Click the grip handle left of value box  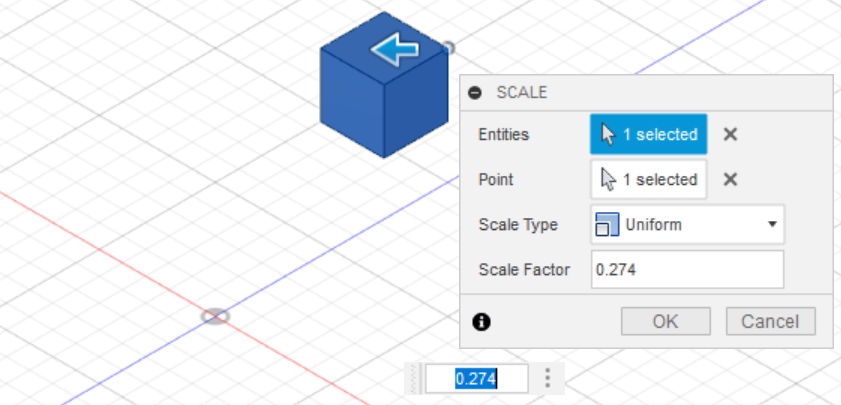point(414,379)
